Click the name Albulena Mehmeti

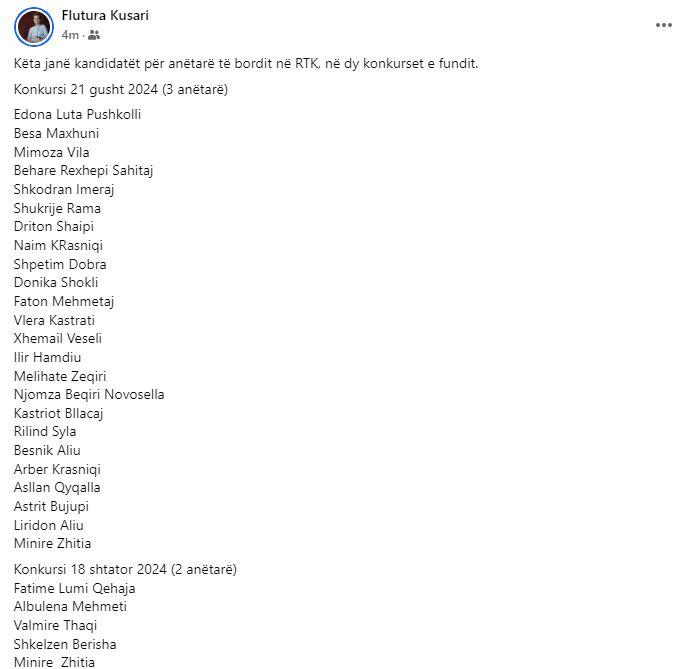[x=70, y=606]
